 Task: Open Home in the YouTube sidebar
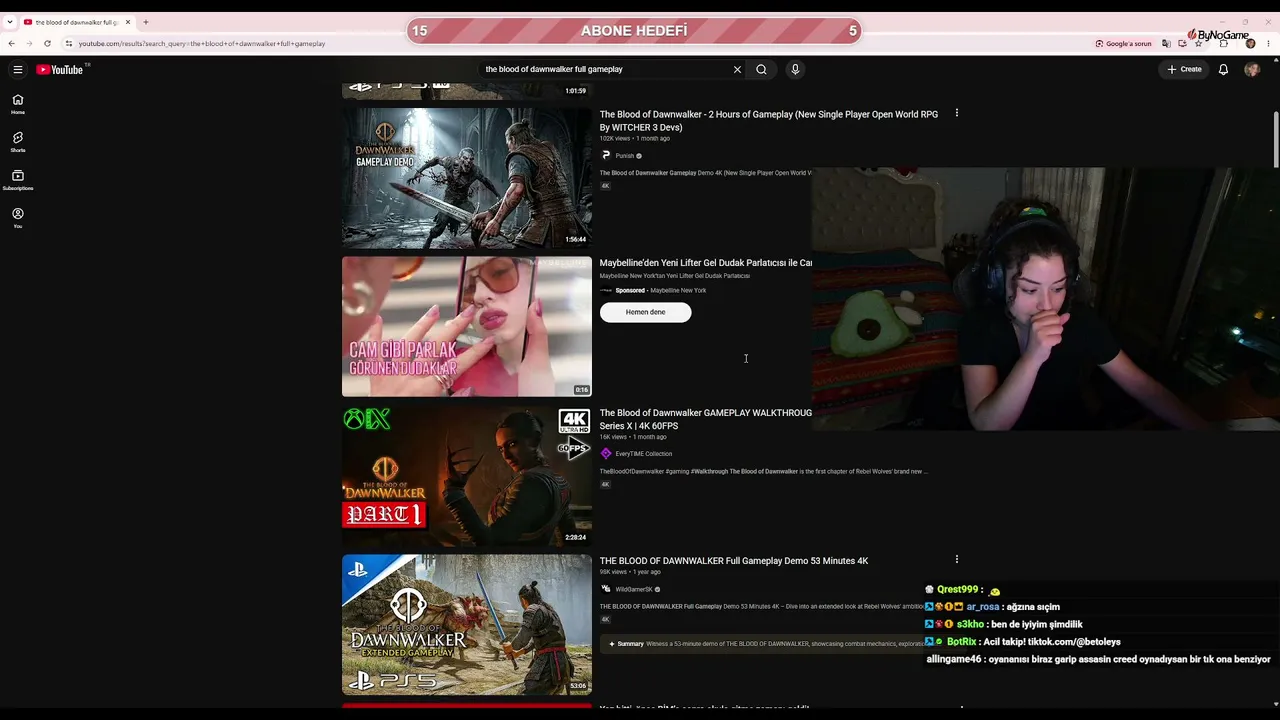[x=18, y=104]
